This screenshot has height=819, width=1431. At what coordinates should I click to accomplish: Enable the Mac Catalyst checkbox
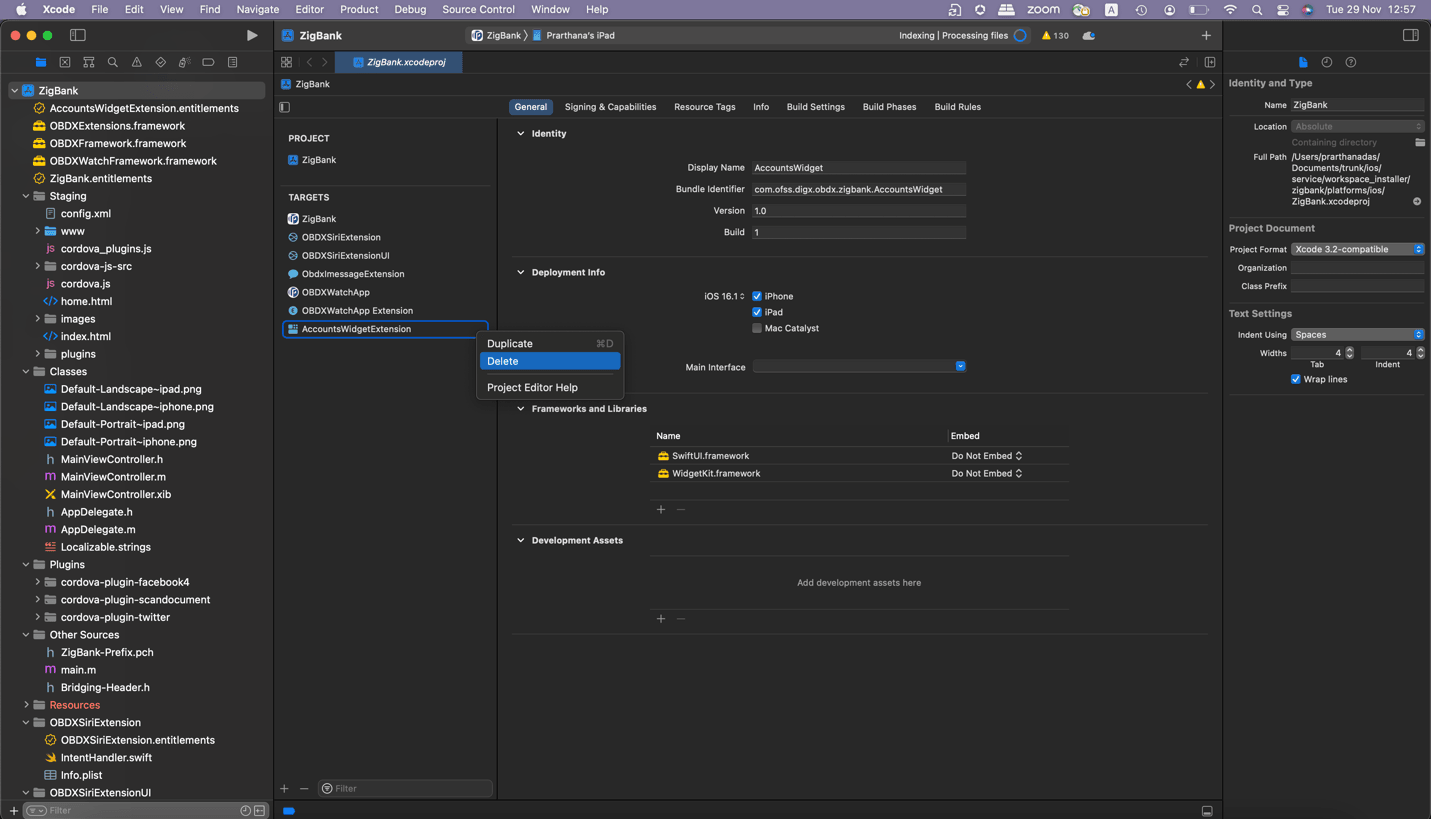[757, 328]
